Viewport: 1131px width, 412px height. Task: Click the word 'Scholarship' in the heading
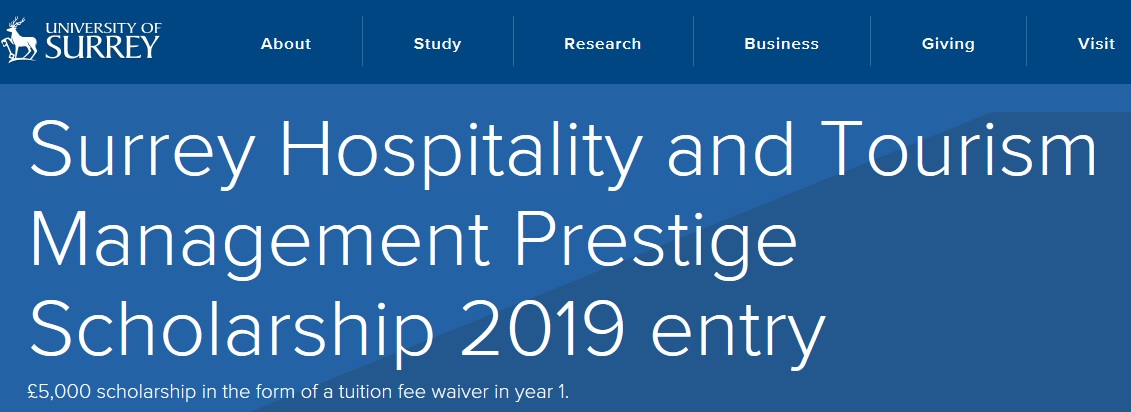point(232,329)
